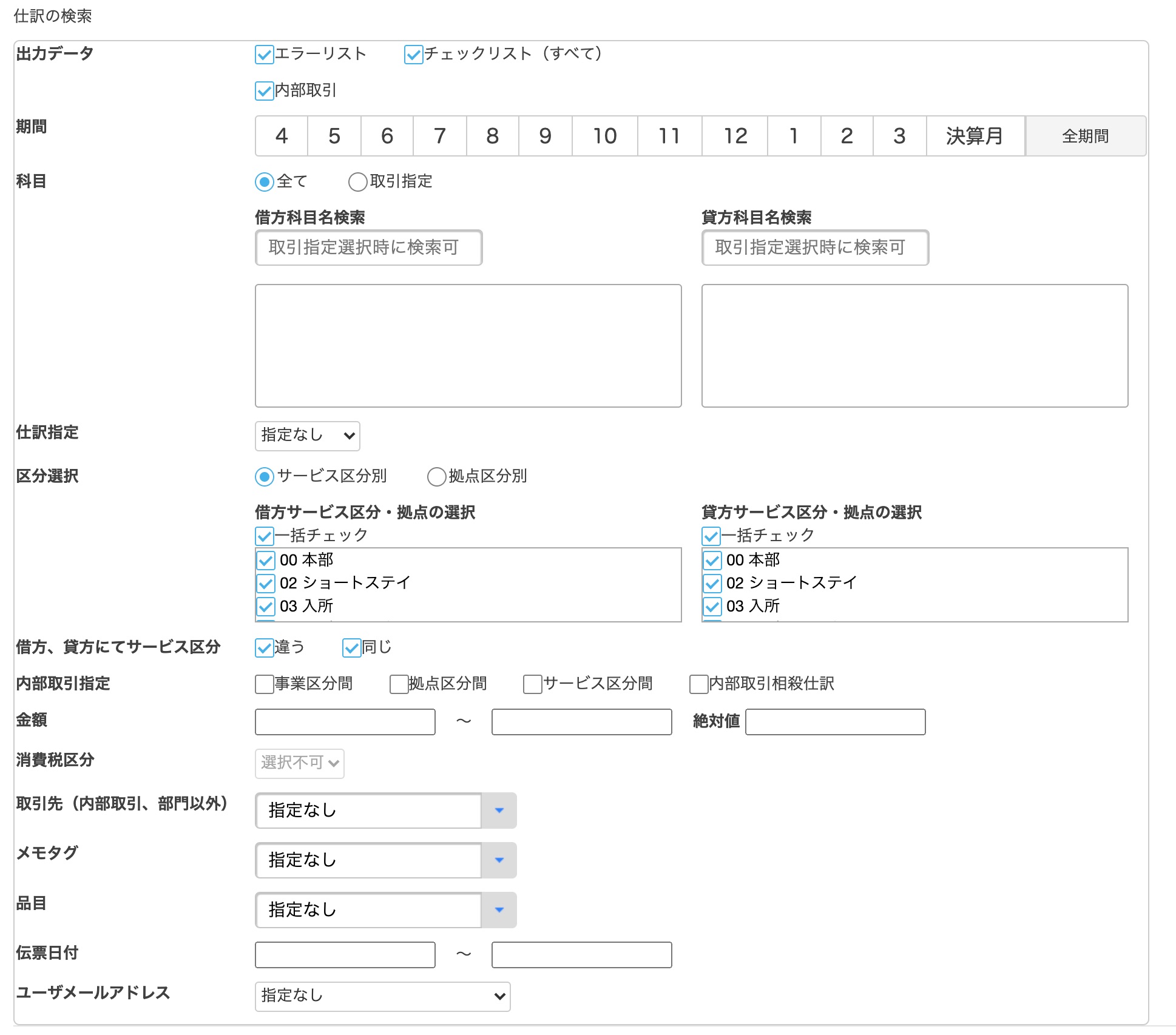The image size is (1176, 1035).
Task: Focus the 借方科目名検索 input field
Action: 369,248
